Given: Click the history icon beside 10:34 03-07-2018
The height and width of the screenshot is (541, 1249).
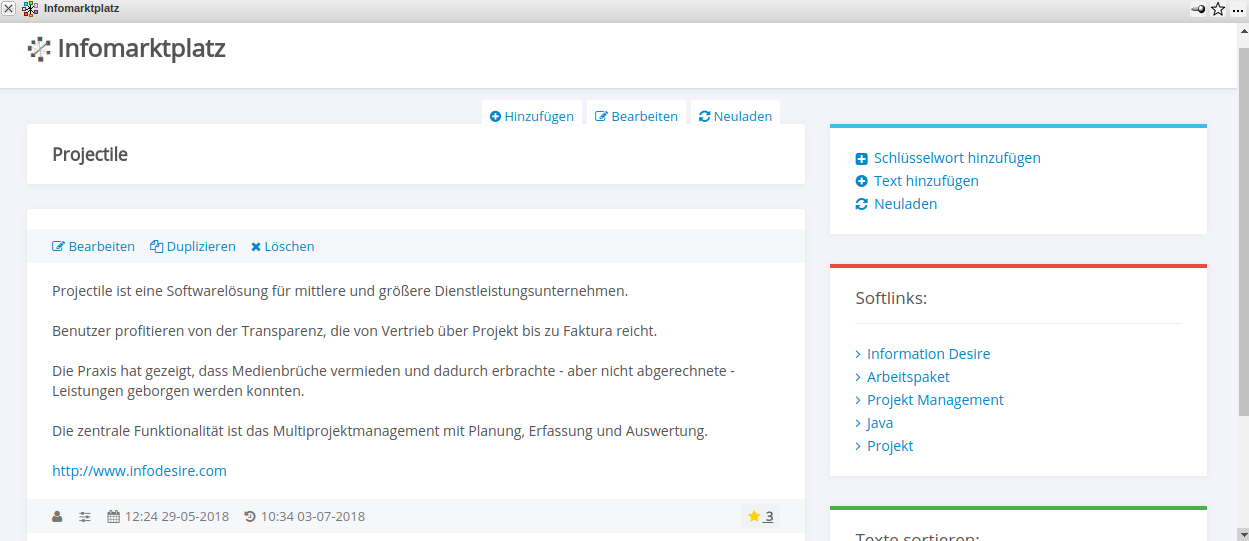Looking at the screenshot, I should coord(250,517).
